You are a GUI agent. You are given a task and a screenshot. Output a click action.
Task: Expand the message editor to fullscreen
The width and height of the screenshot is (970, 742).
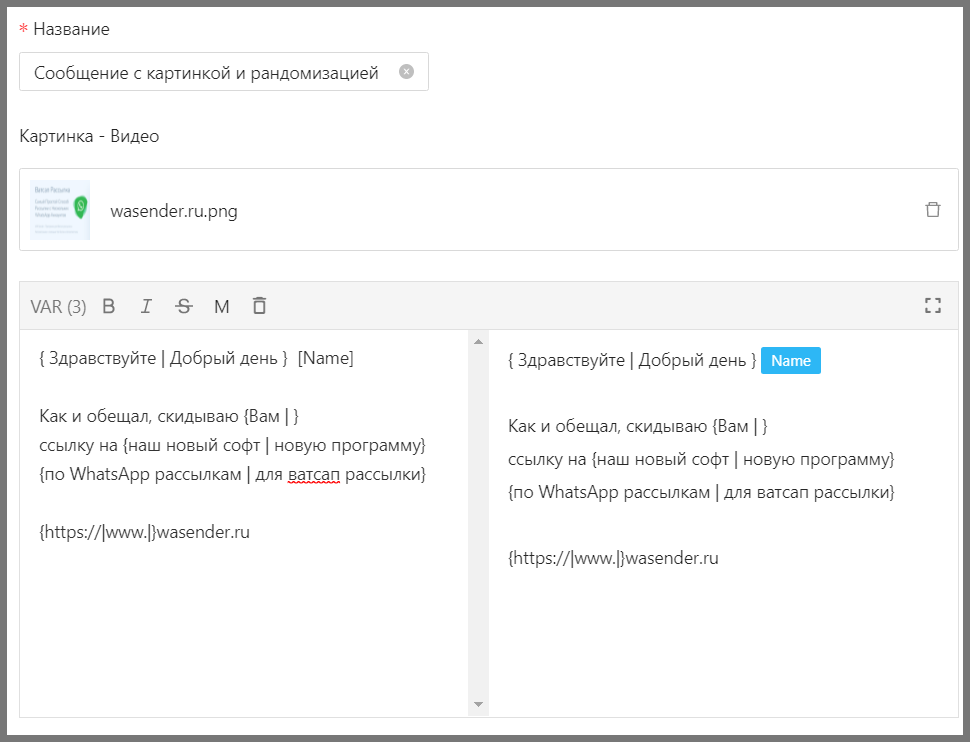coord(932,306)
